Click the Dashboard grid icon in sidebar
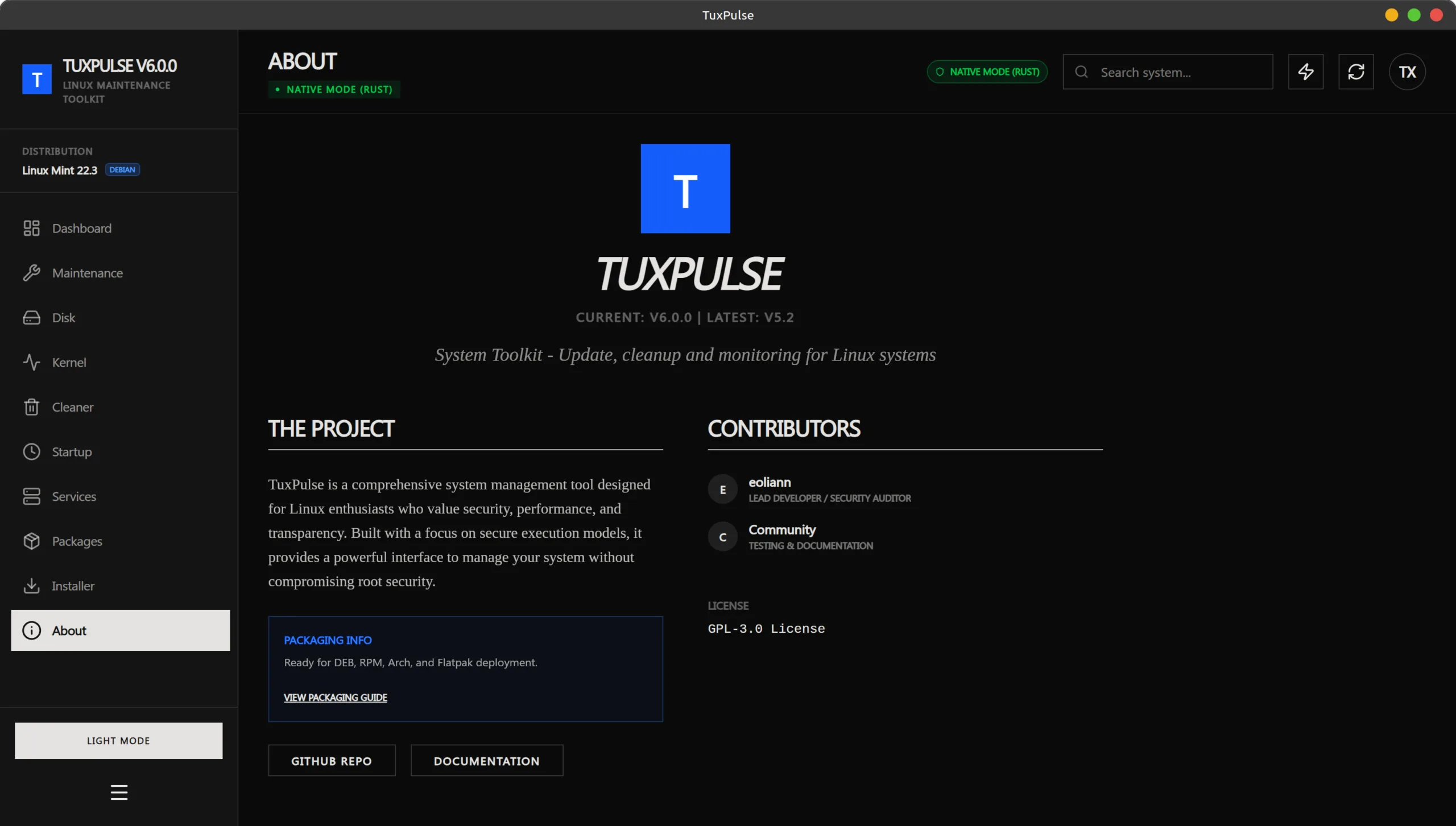The image size is (1456, 826). coord(31,228)
